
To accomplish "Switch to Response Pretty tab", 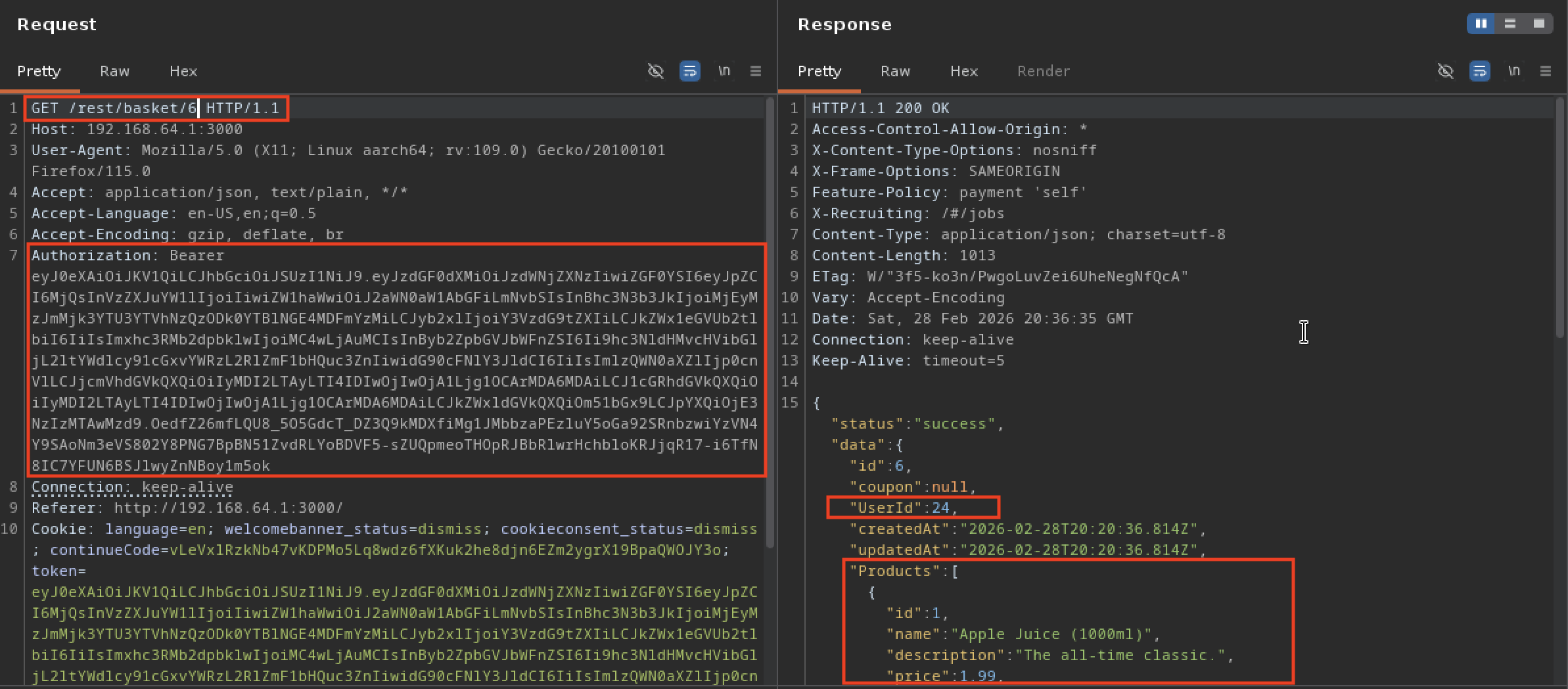I will tap(819, 71).
